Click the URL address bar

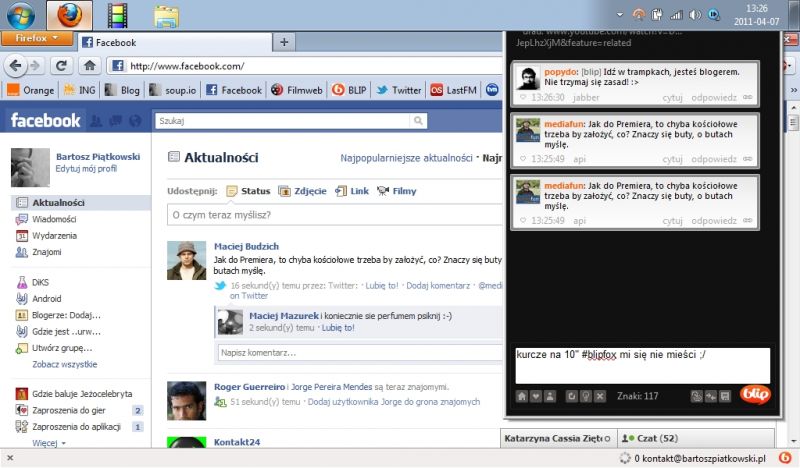point(306,66)
